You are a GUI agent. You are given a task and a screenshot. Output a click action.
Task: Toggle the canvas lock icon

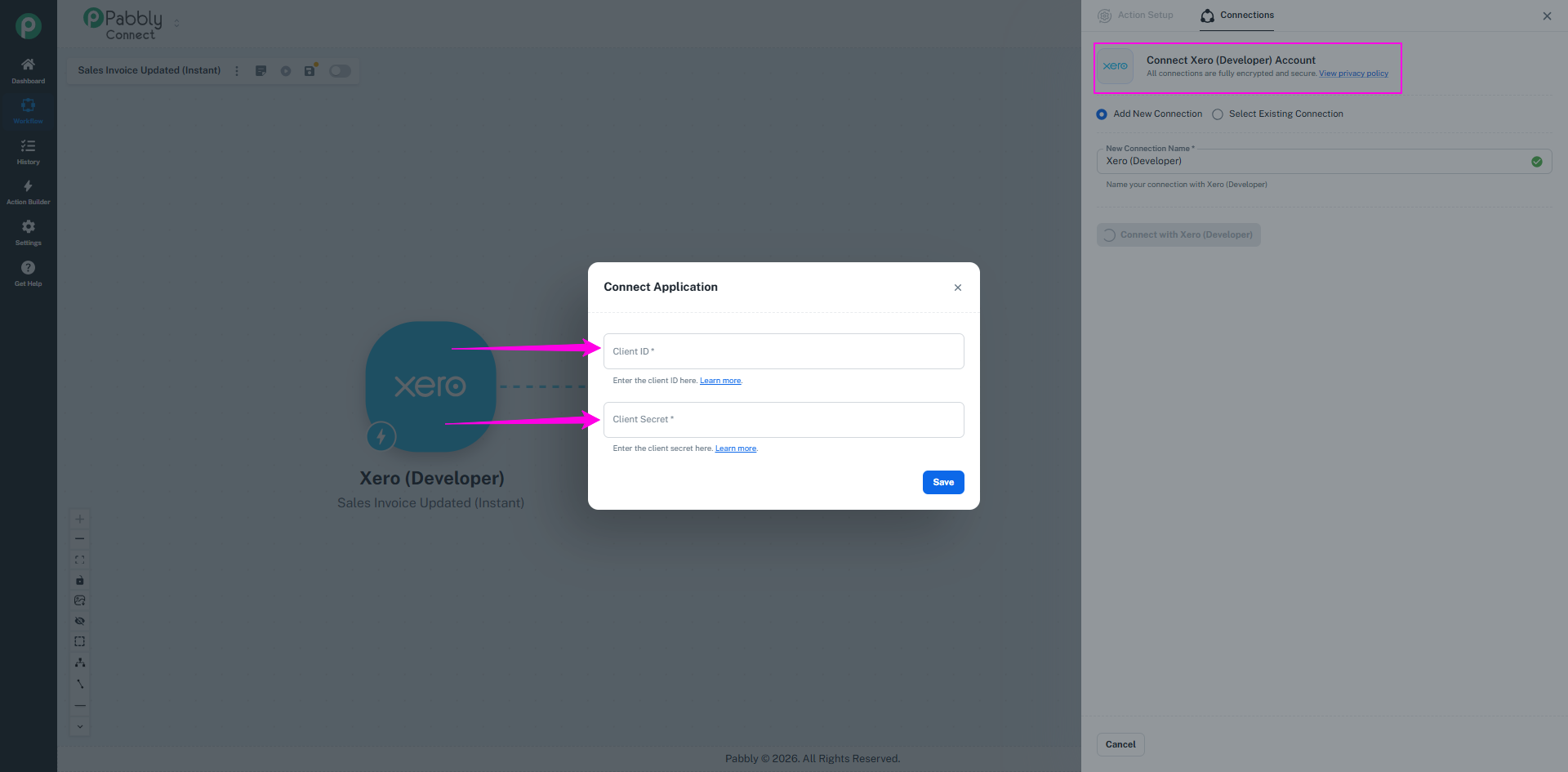pos(80,580)
